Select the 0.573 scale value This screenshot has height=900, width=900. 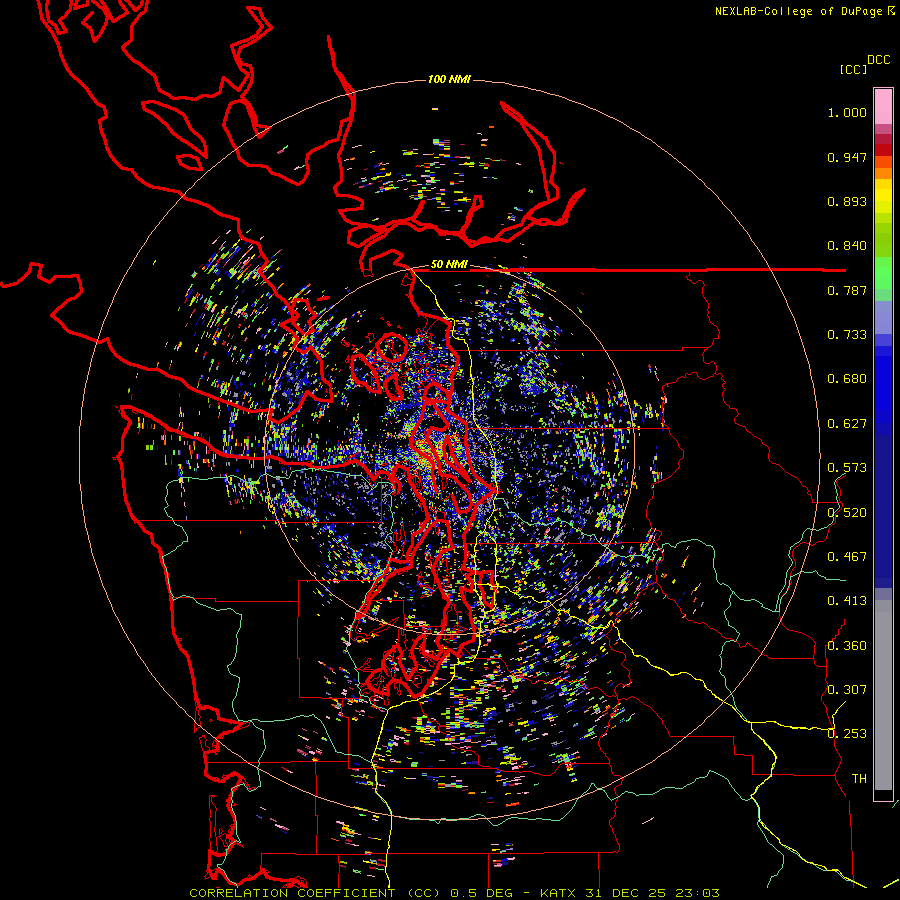pos(847,468)
